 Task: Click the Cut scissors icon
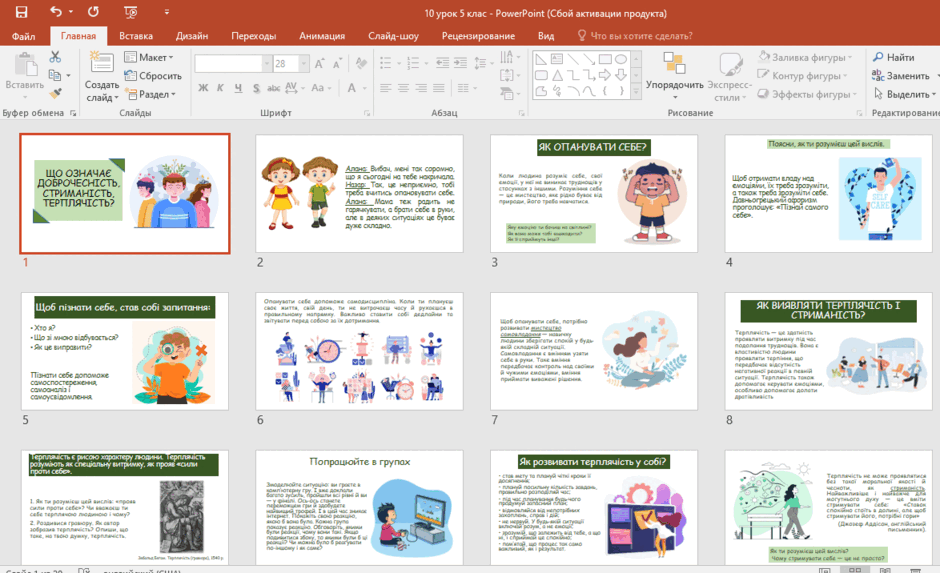(x=55, y=57)
